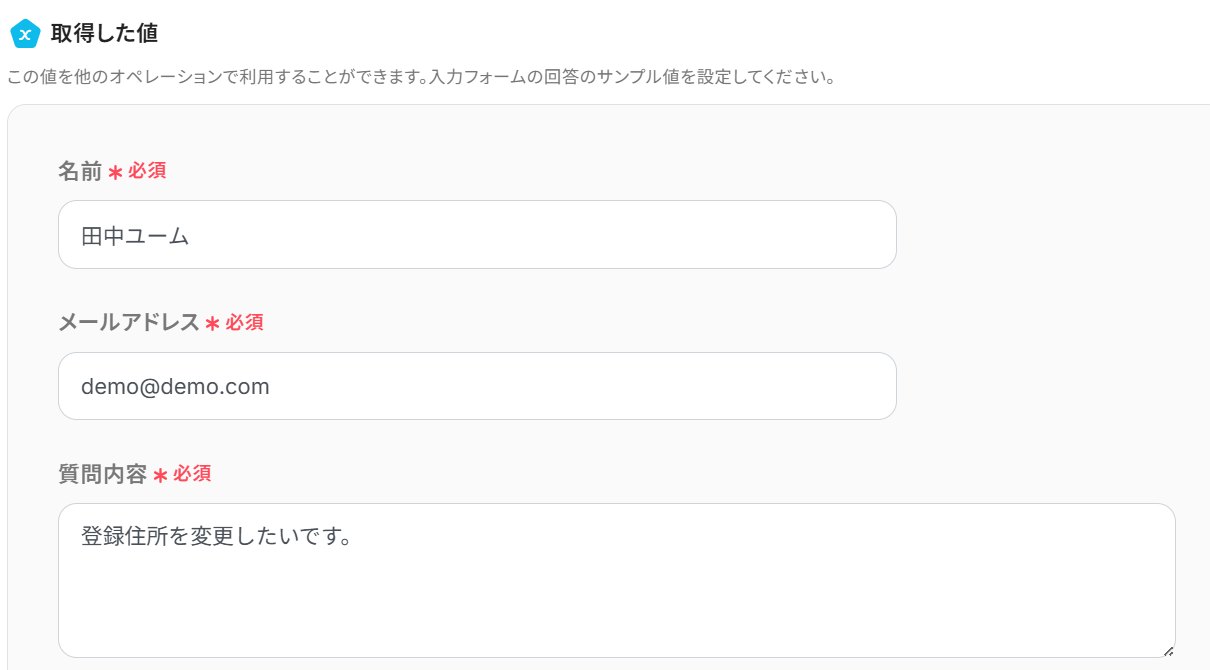The image size is (1210, 670).
Task: Click the 名前 field label
Action: [x=80, y=171]
